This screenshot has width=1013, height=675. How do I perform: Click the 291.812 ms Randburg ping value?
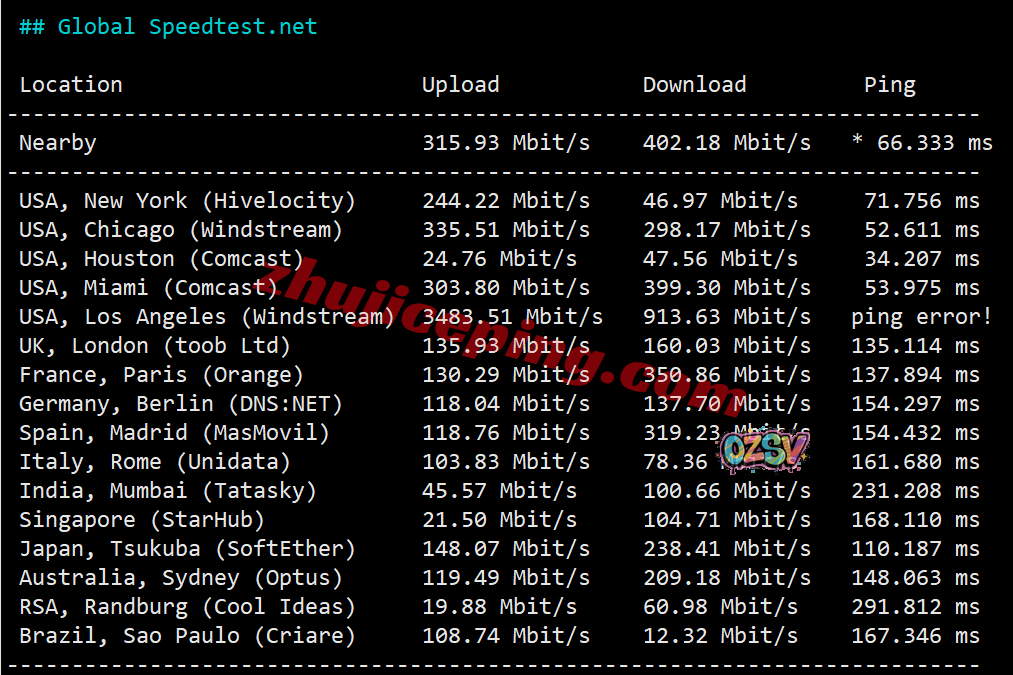tap(915, 607)
